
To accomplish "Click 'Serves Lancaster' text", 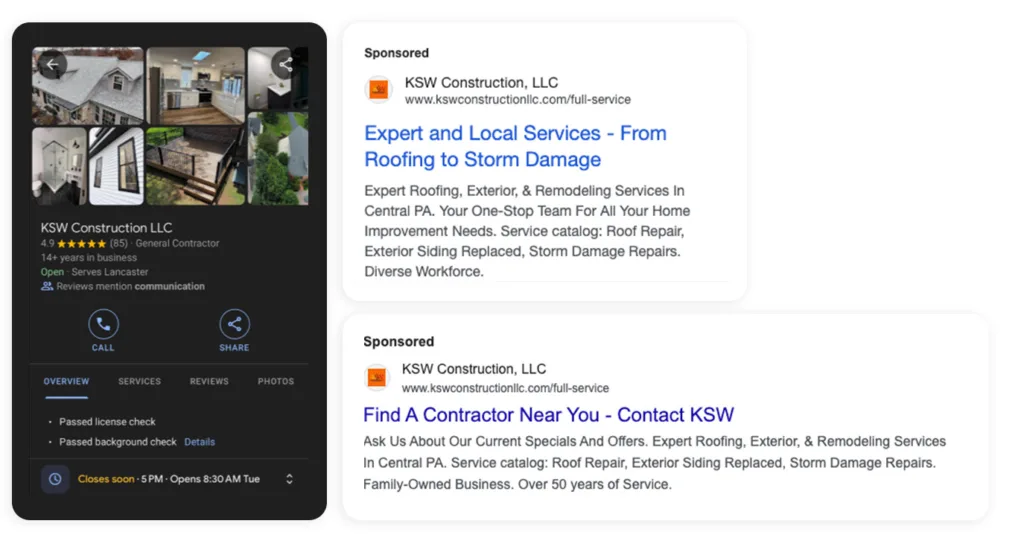I will 110,272.
